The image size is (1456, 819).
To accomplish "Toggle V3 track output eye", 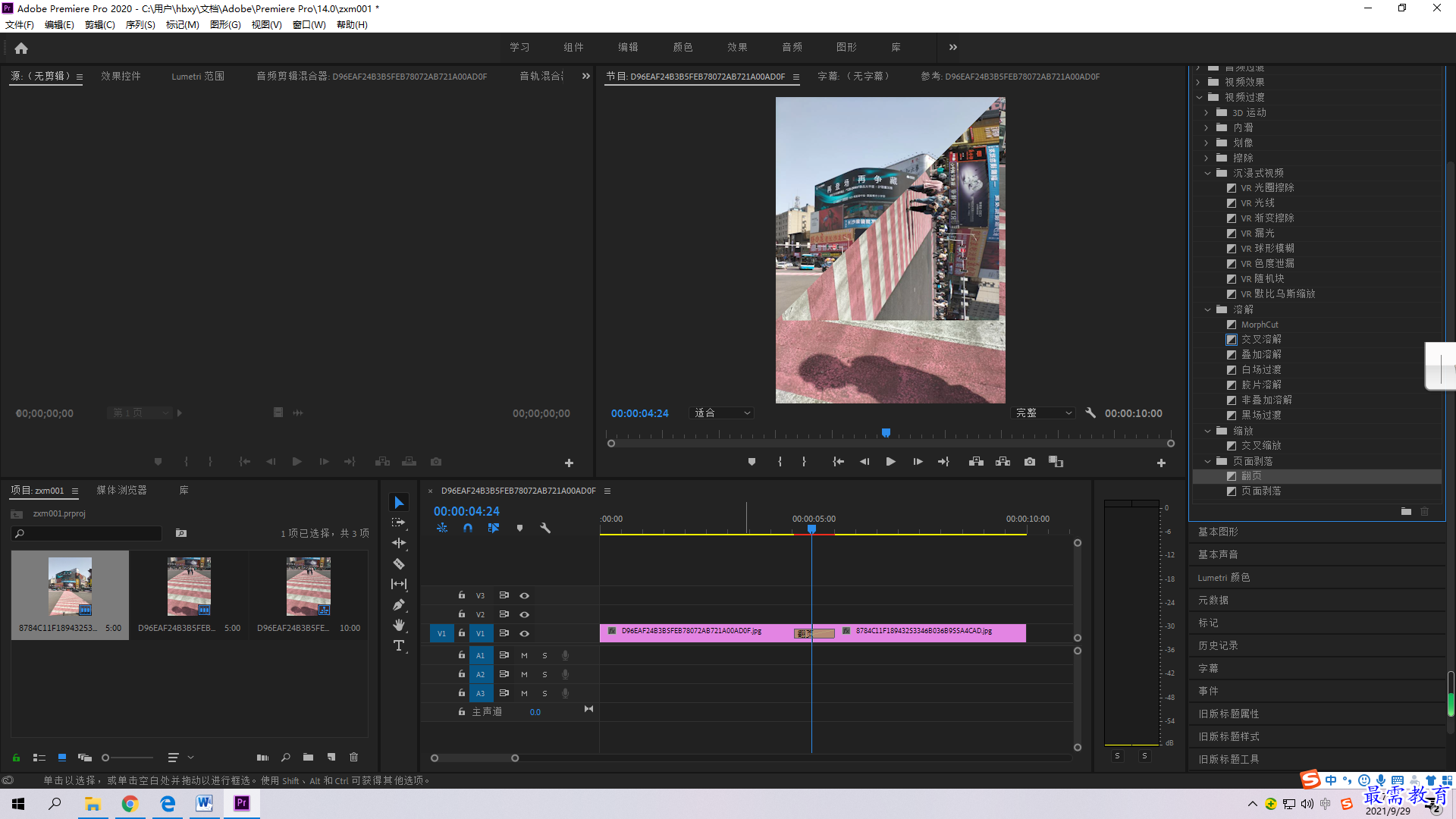I will coord(524,595).
